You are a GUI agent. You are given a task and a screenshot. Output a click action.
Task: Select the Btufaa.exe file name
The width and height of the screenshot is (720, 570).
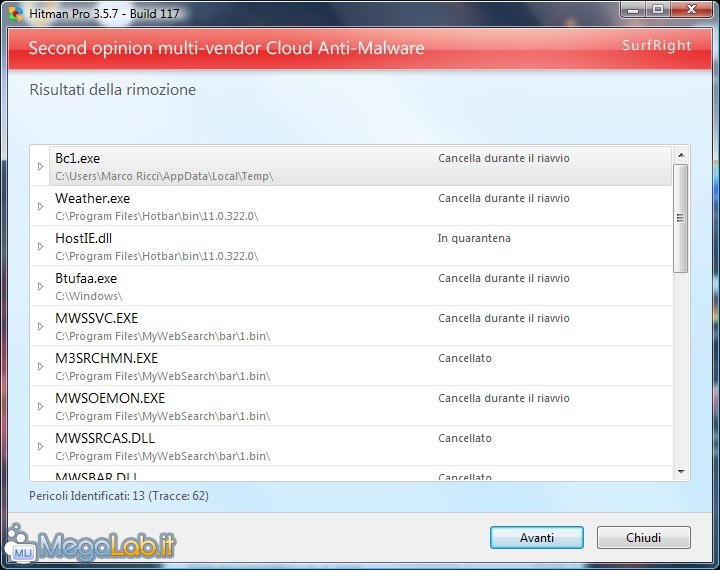pyautogui.click(x=86, y=278)
